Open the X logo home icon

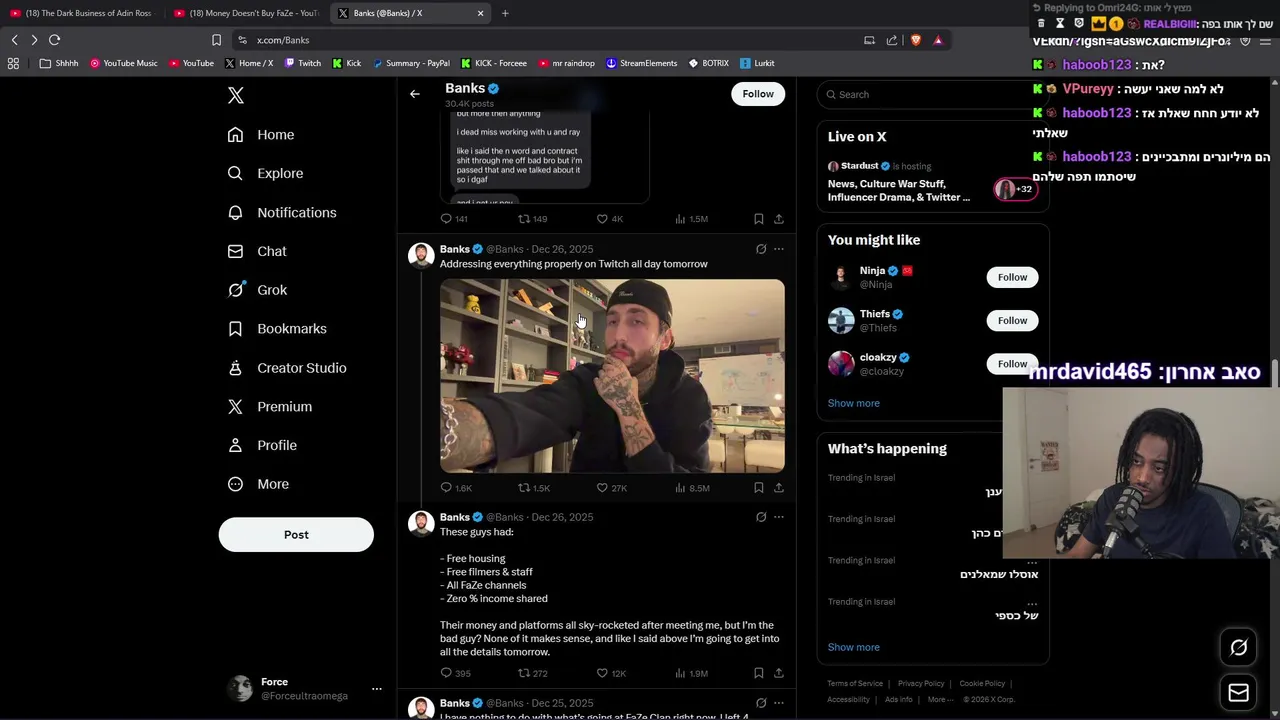(x=236, y=95)
